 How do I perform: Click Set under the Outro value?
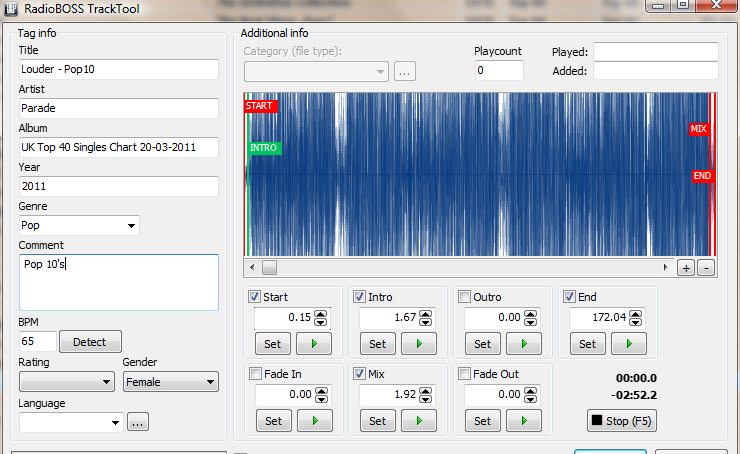(x=482, y=344)
